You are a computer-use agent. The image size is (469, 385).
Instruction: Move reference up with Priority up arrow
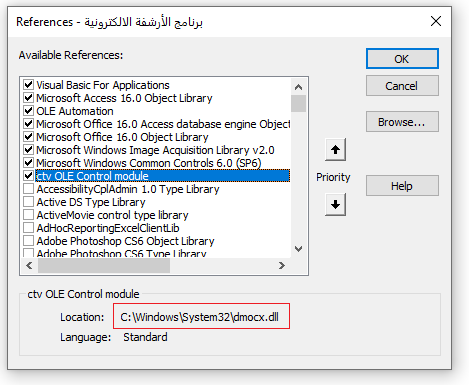click(335, 149)
